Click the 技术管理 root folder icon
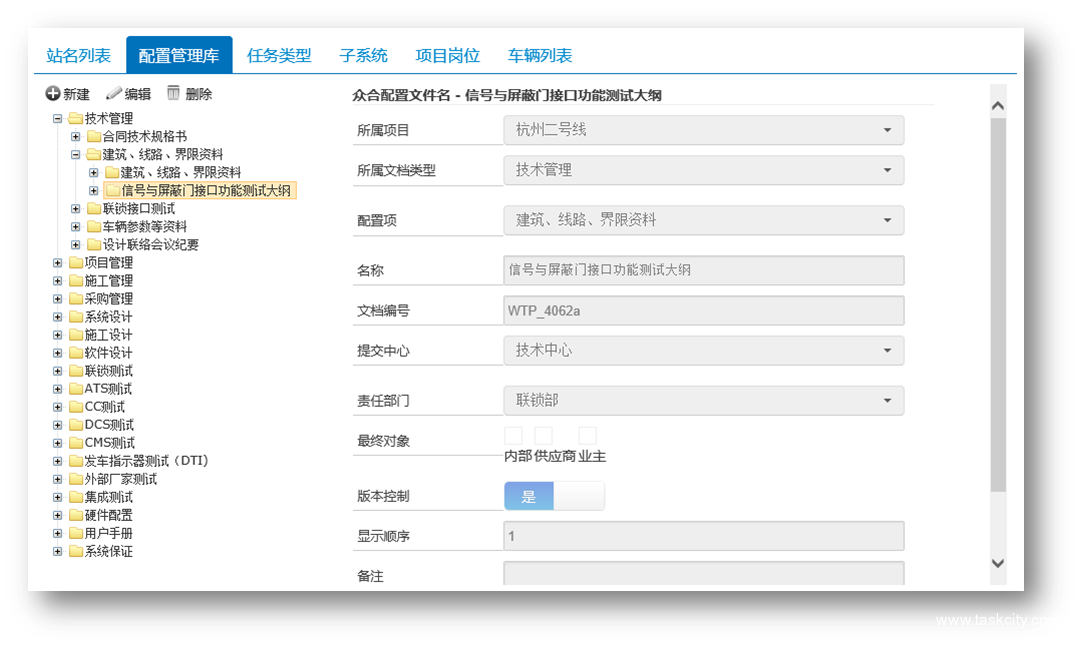Image resolution: width=1080 pixels, height=647 pixels. [x=76, y=119]
